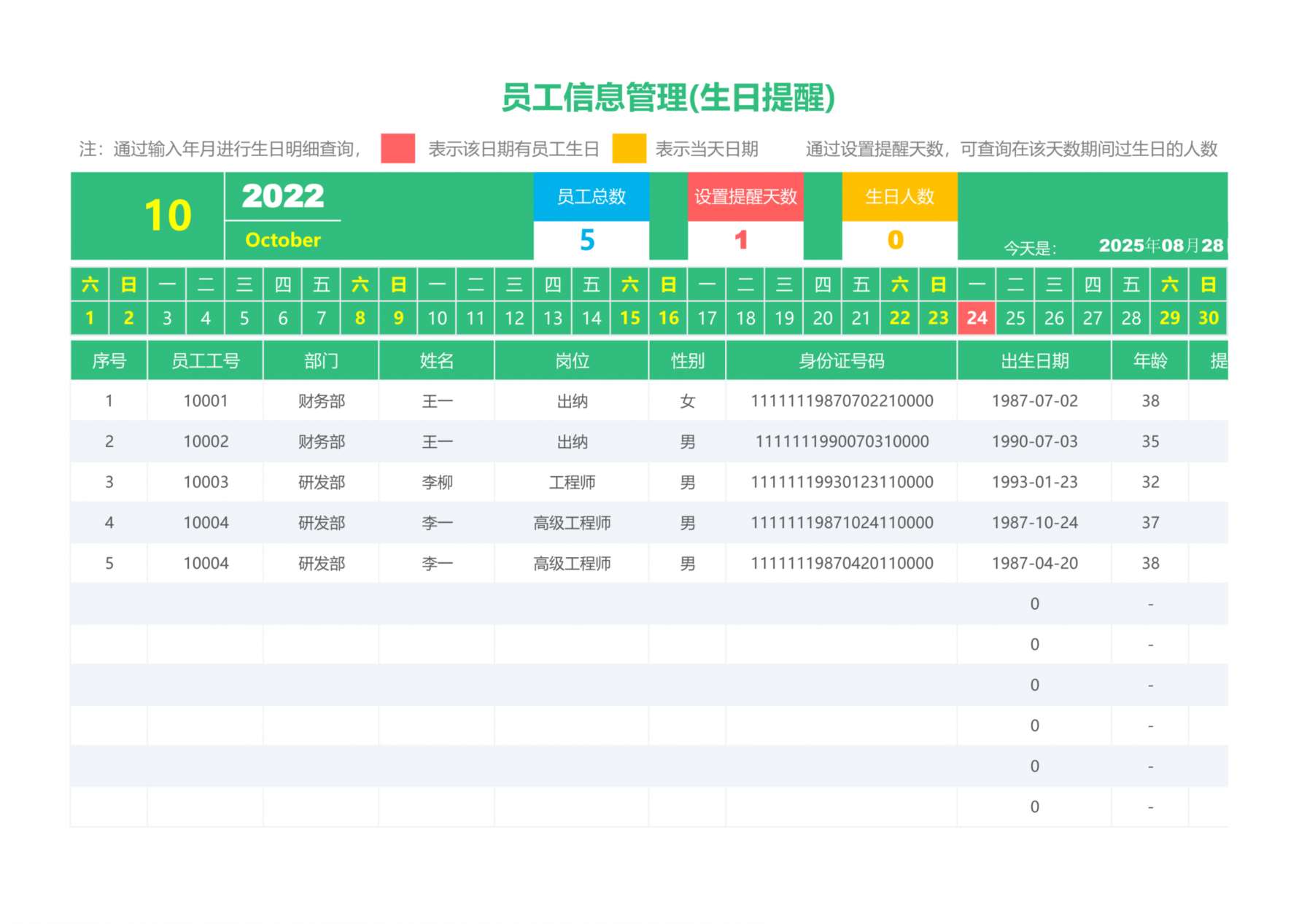
Task: Click the title 员工信息管理(生日提醒)
Action: pyautogui.click(x=667, y=98)
